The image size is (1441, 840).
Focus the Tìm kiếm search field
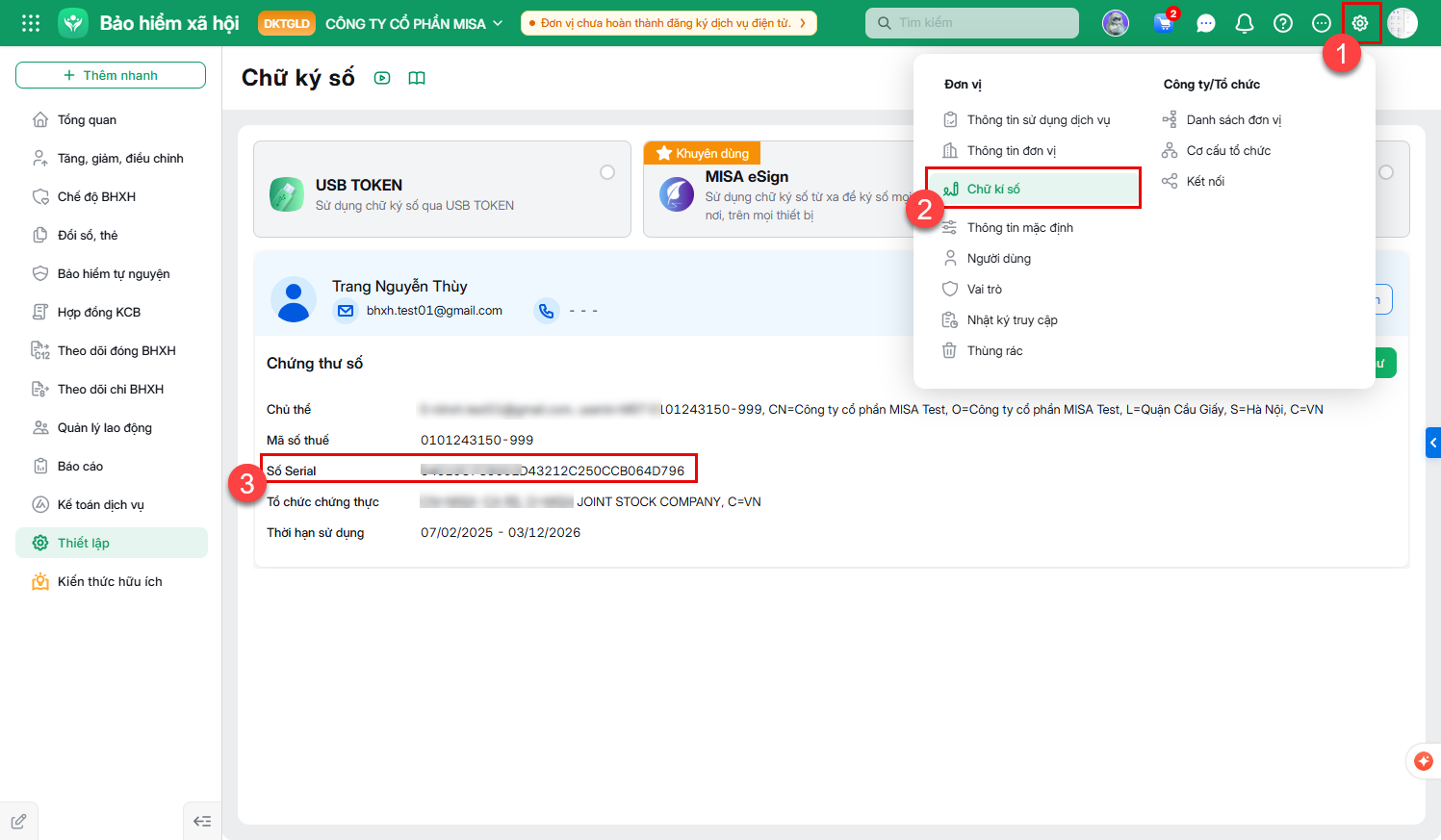(x=972, y=23)
